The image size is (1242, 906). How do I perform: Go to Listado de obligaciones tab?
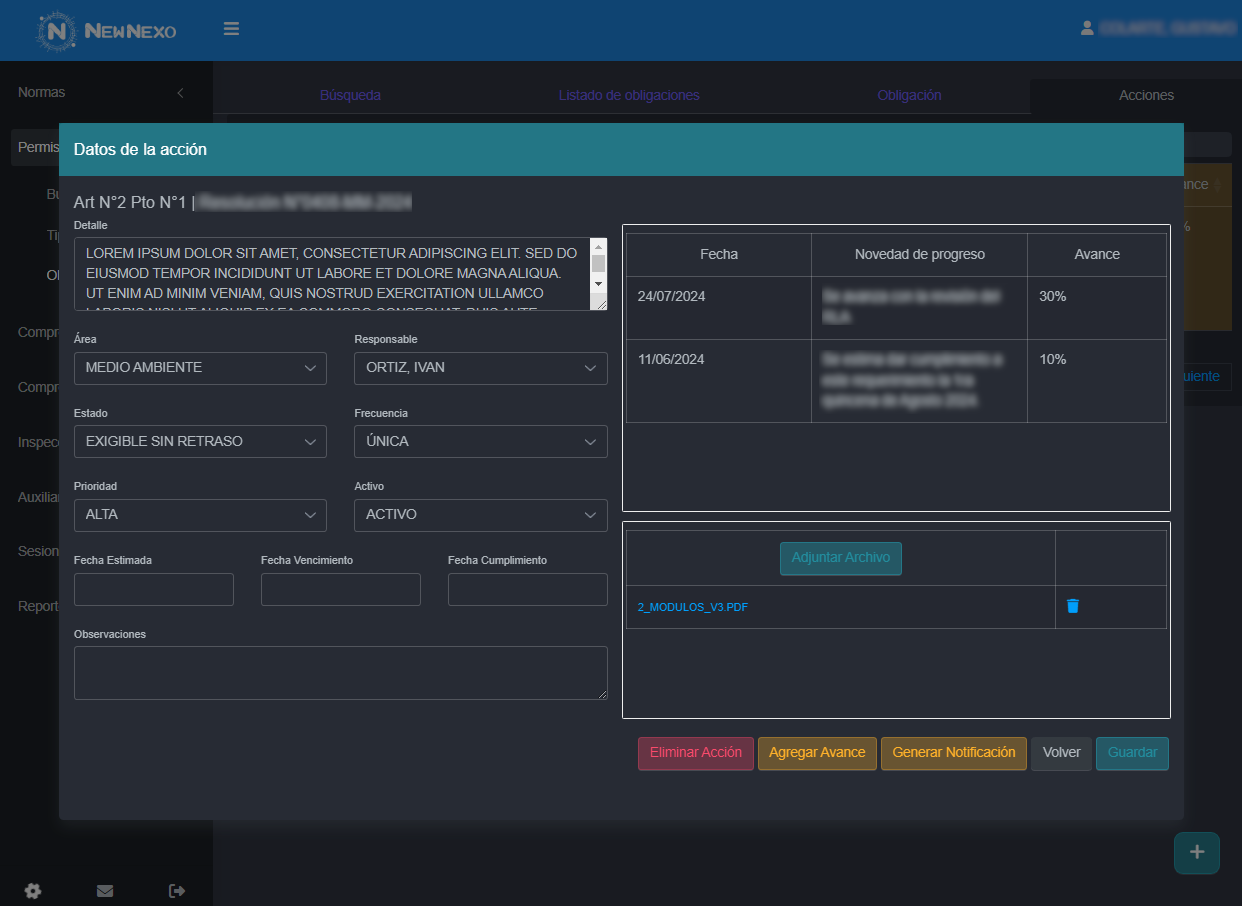pos(628,96)
